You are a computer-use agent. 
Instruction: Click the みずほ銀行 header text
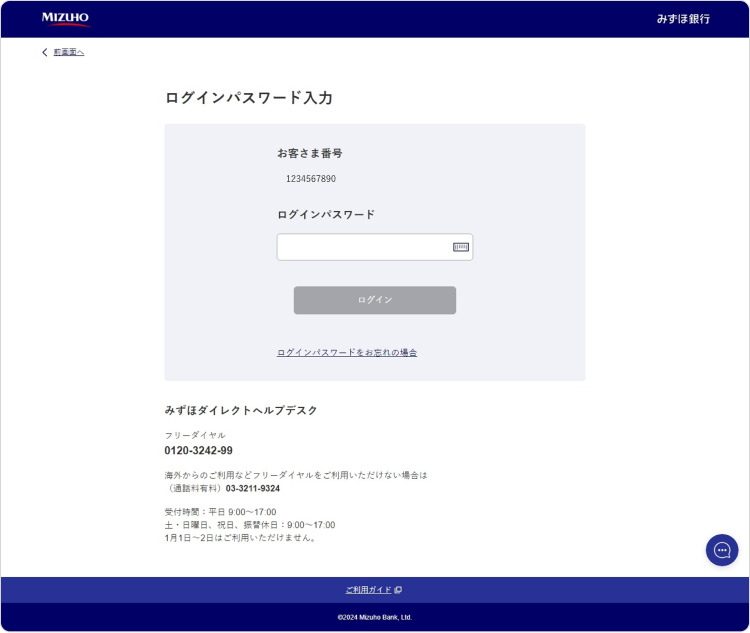tap(683, 19)
